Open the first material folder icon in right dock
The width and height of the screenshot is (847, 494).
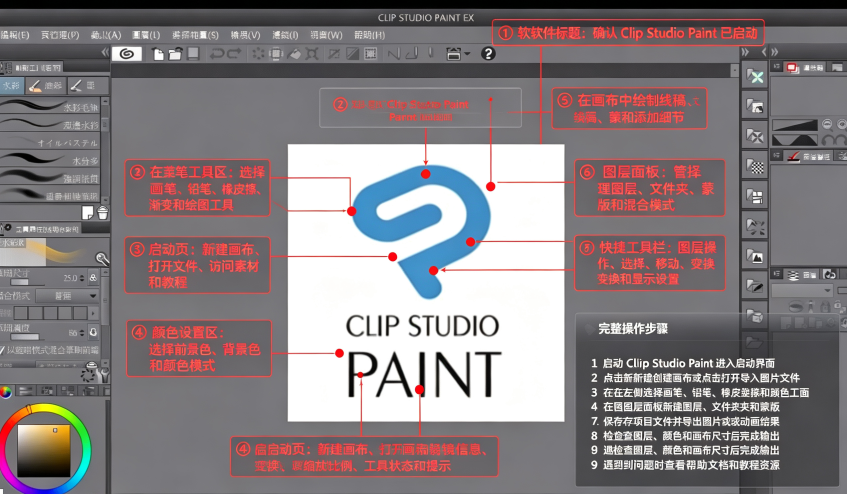tap(755, 77)
